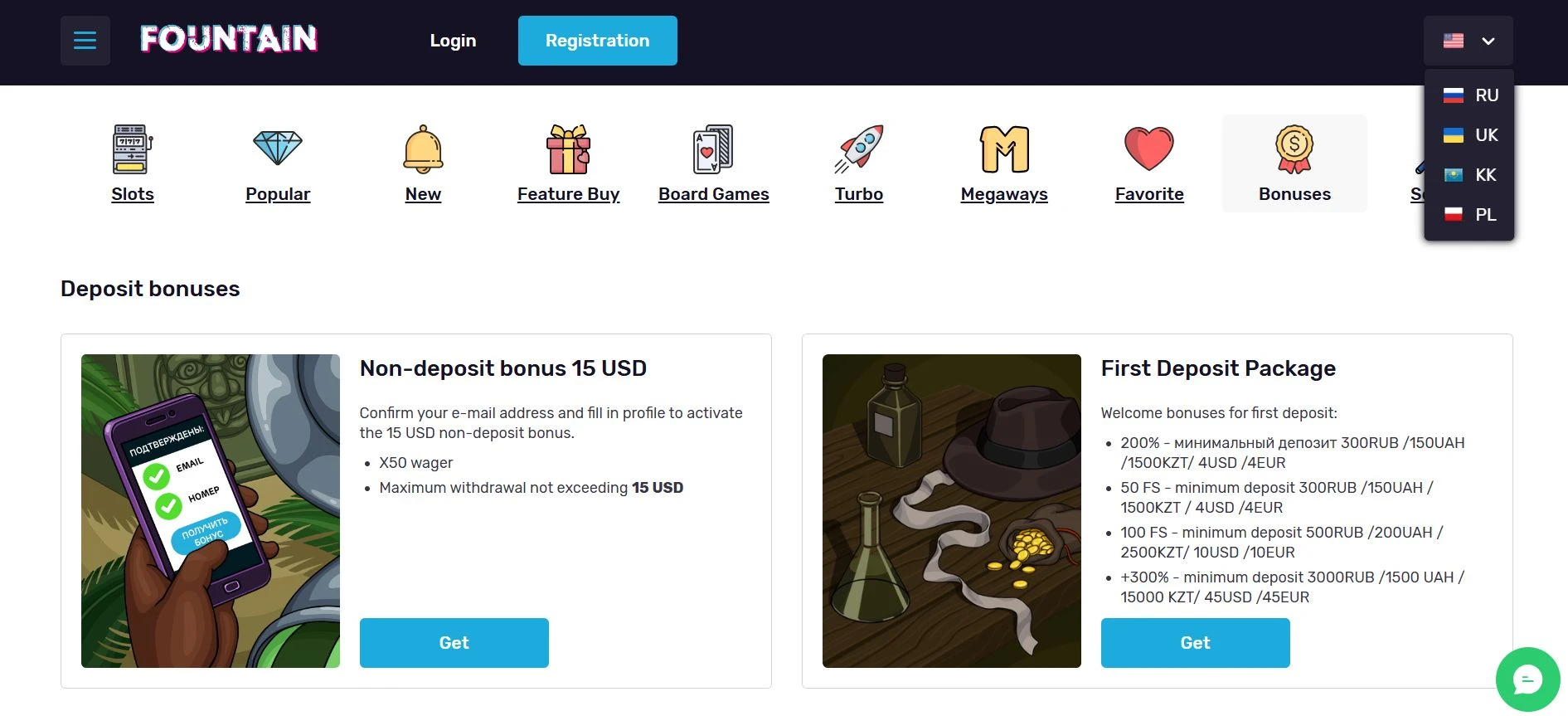Click the Megaways M icon
Viewport: 1568px width, 716px height.
click(1004, 149)
